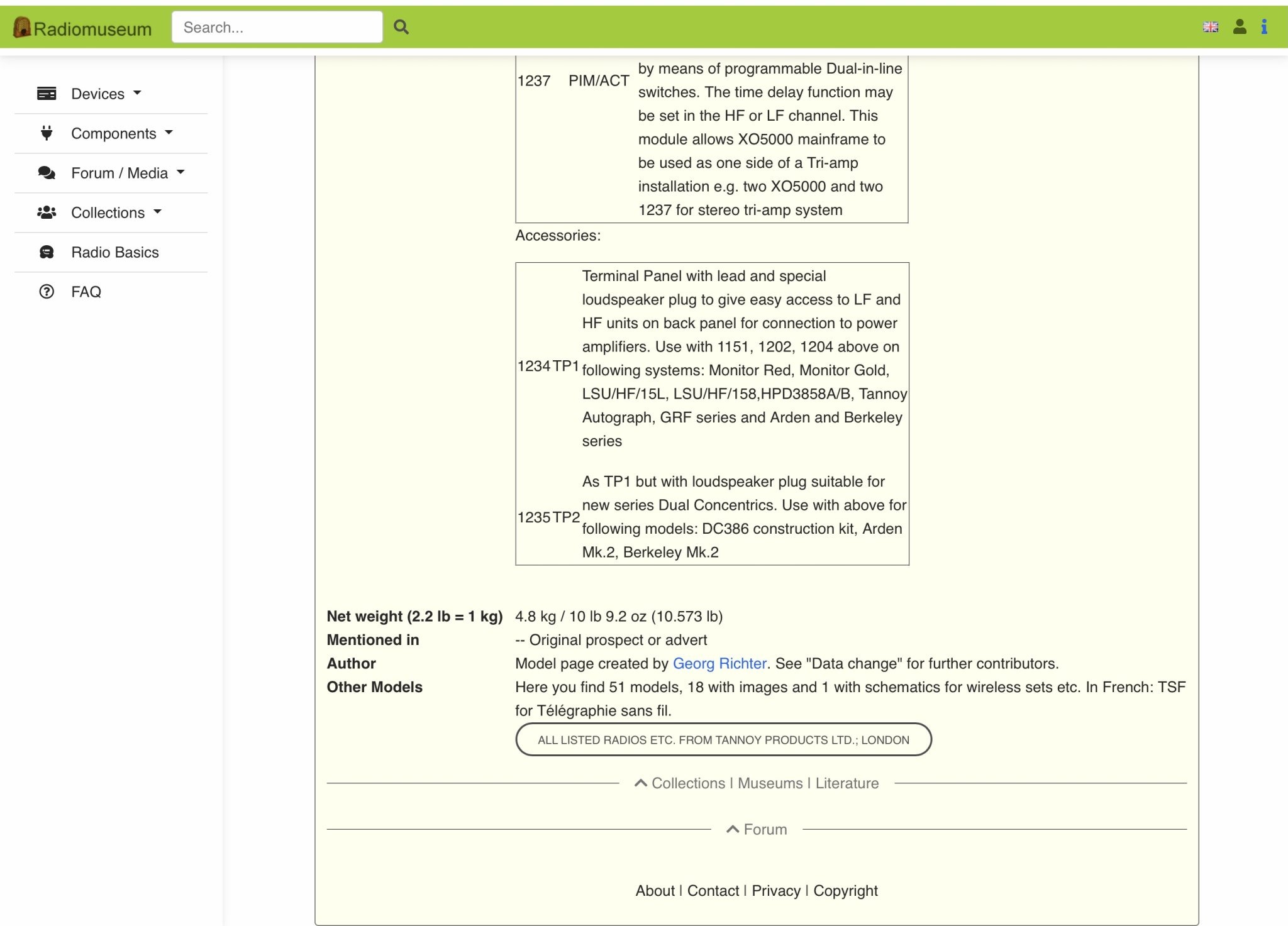
Task: Expand the Collections sidebar dropdown
Action: 116,212
